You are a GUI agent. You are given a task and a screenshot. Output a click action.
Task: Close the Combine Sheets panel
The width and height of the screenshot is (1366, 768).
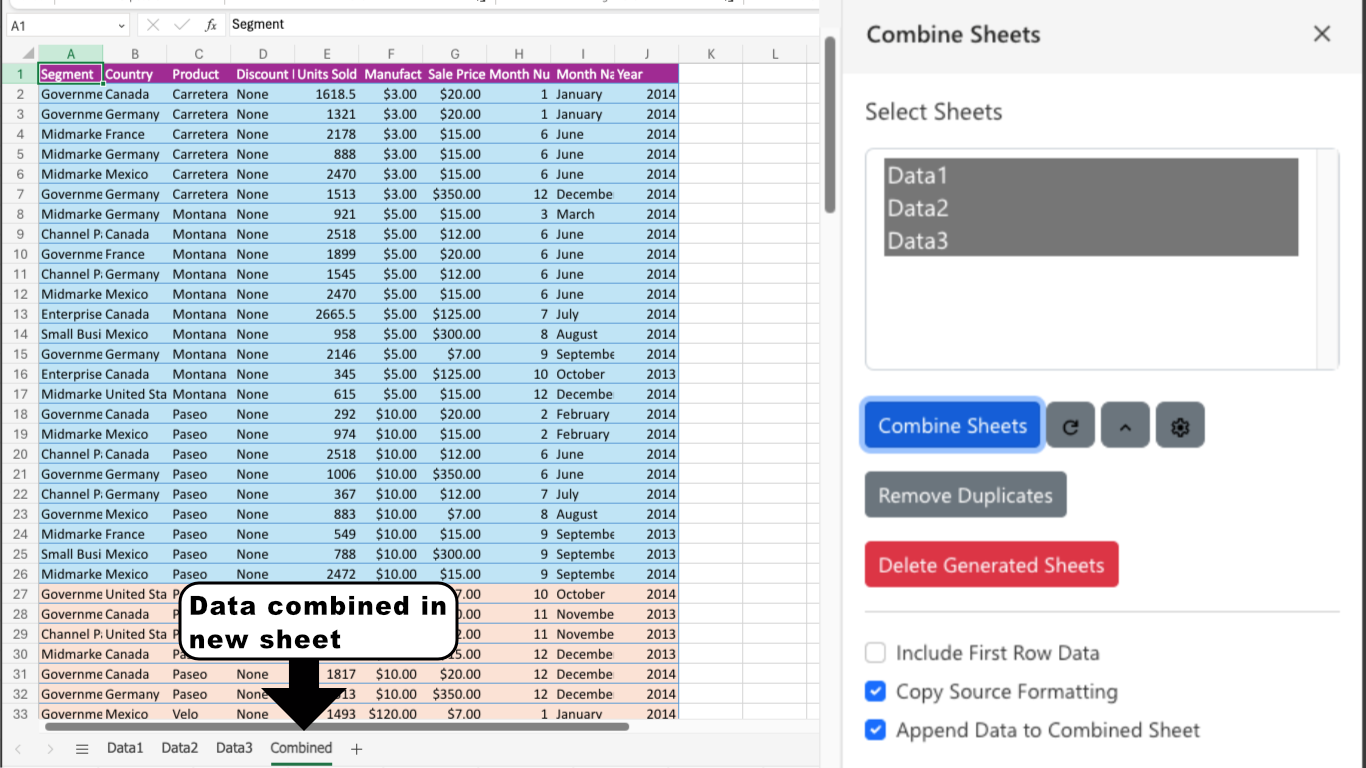(1321, 34)
